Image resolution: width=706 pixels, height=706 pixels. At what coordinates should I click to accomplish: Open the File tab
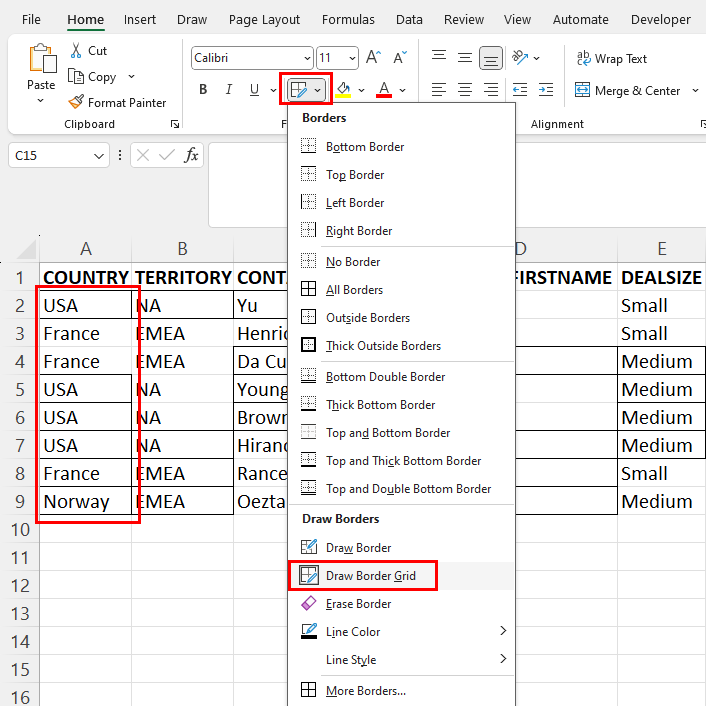(31, 20)
